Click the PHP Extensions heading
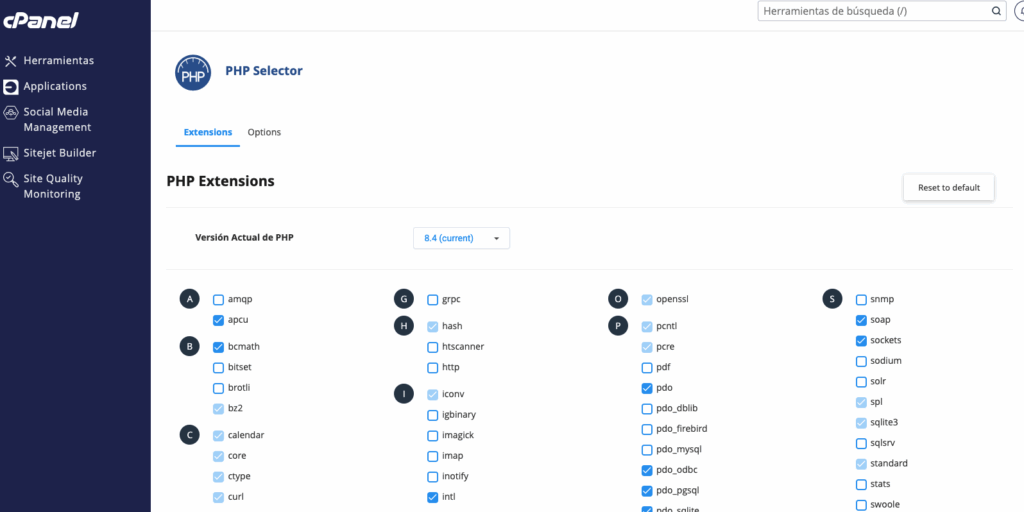The width and height of the screenshot is (1024, 512). (220, 181)
